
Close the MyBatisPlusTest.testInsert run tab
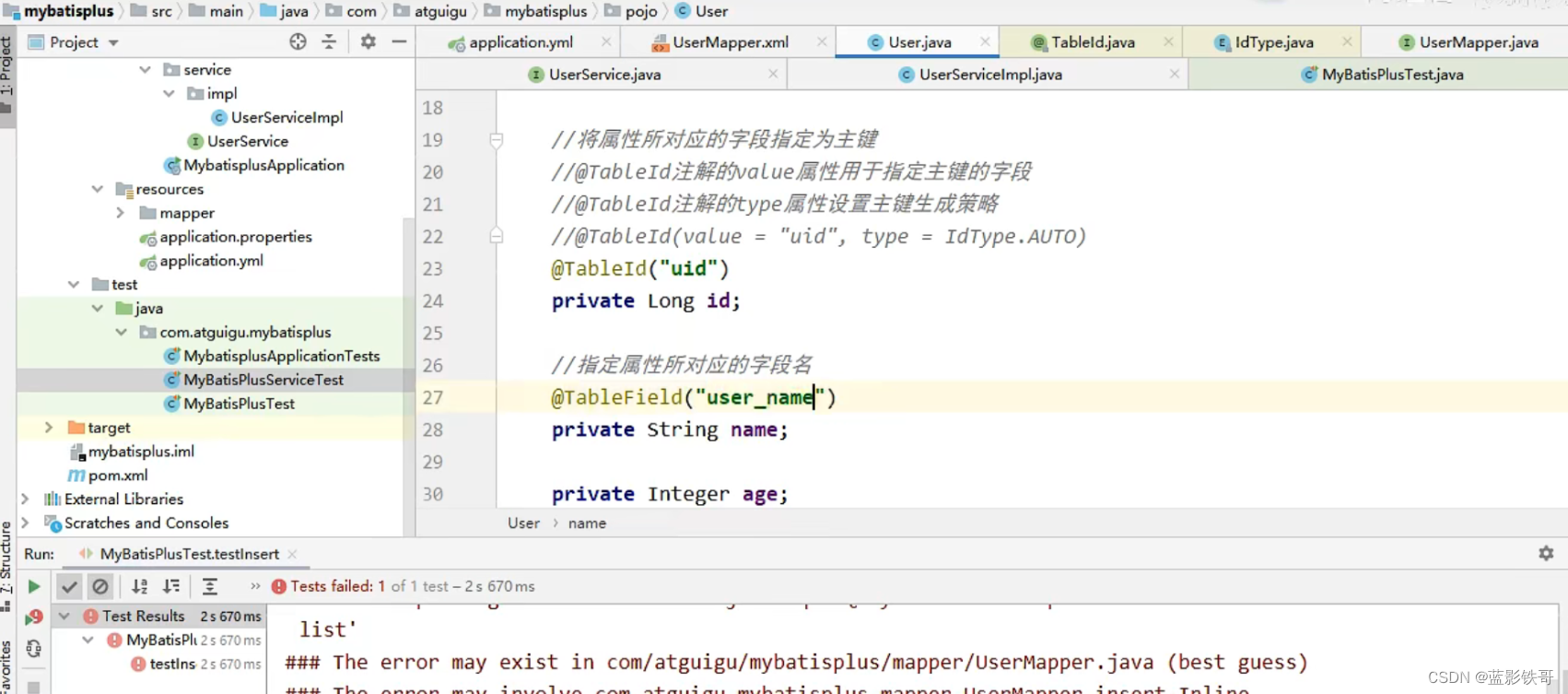292,554
